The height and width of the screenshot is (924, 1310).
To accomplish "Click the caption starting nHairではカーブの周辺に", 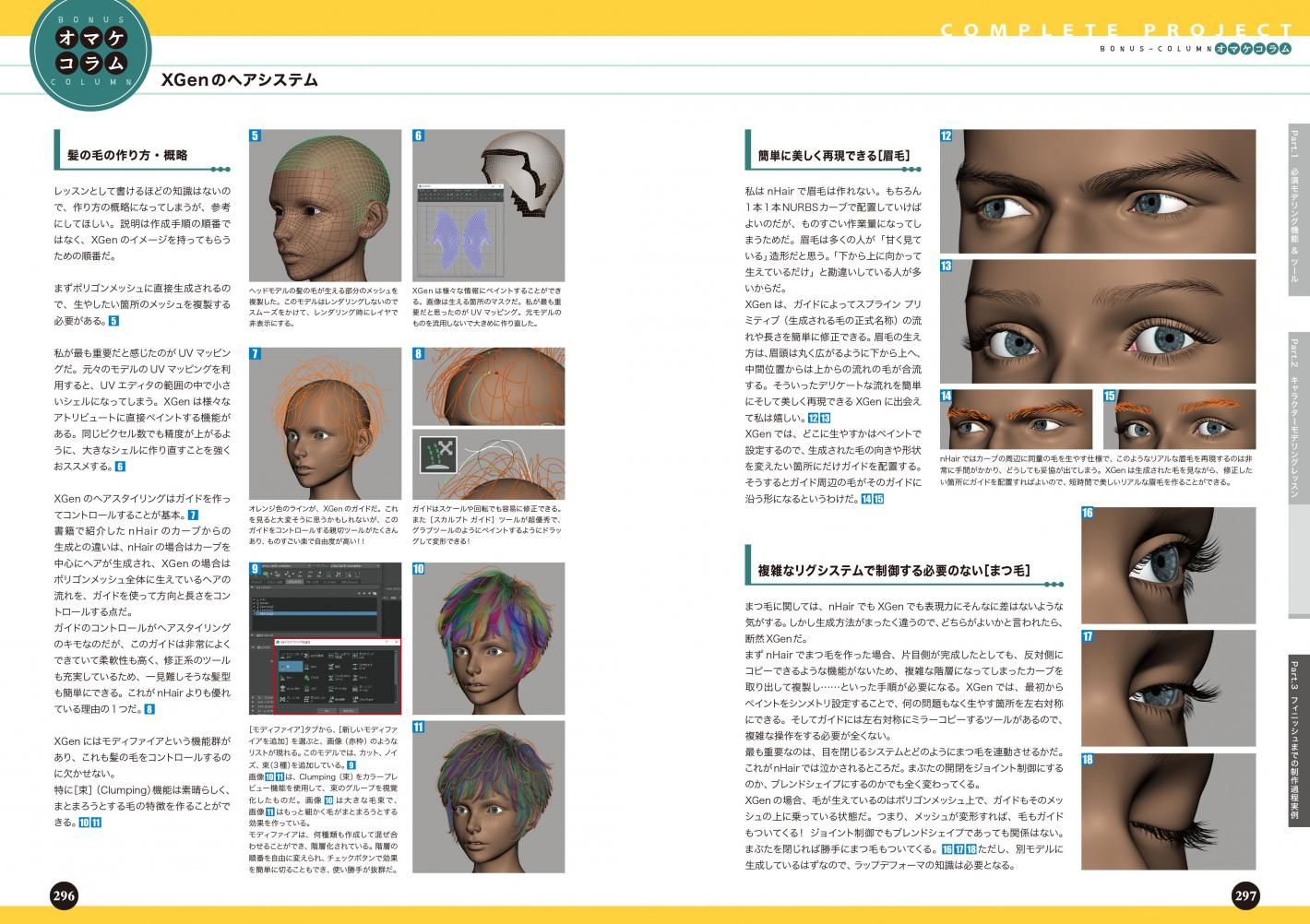I will click(1098, 469).
